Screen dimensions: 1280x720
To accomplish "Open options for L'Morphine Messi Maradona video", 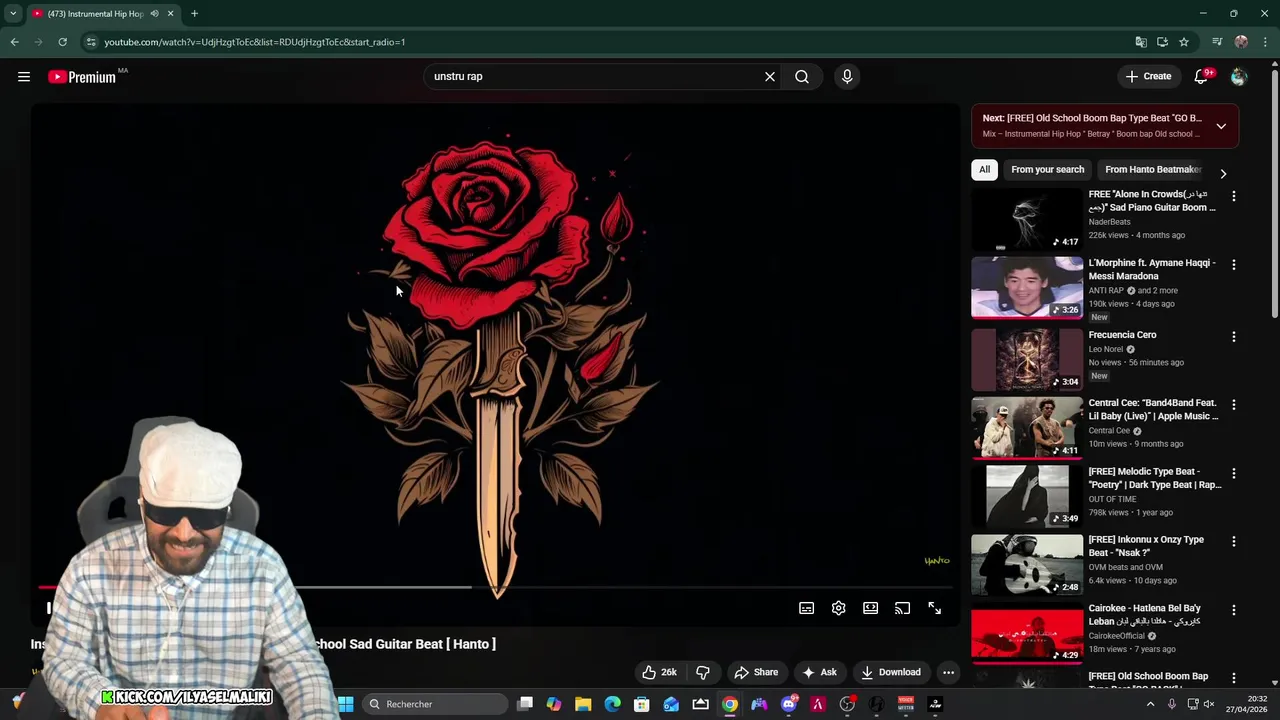I will pyautogui.click(x=1234, y=265).
